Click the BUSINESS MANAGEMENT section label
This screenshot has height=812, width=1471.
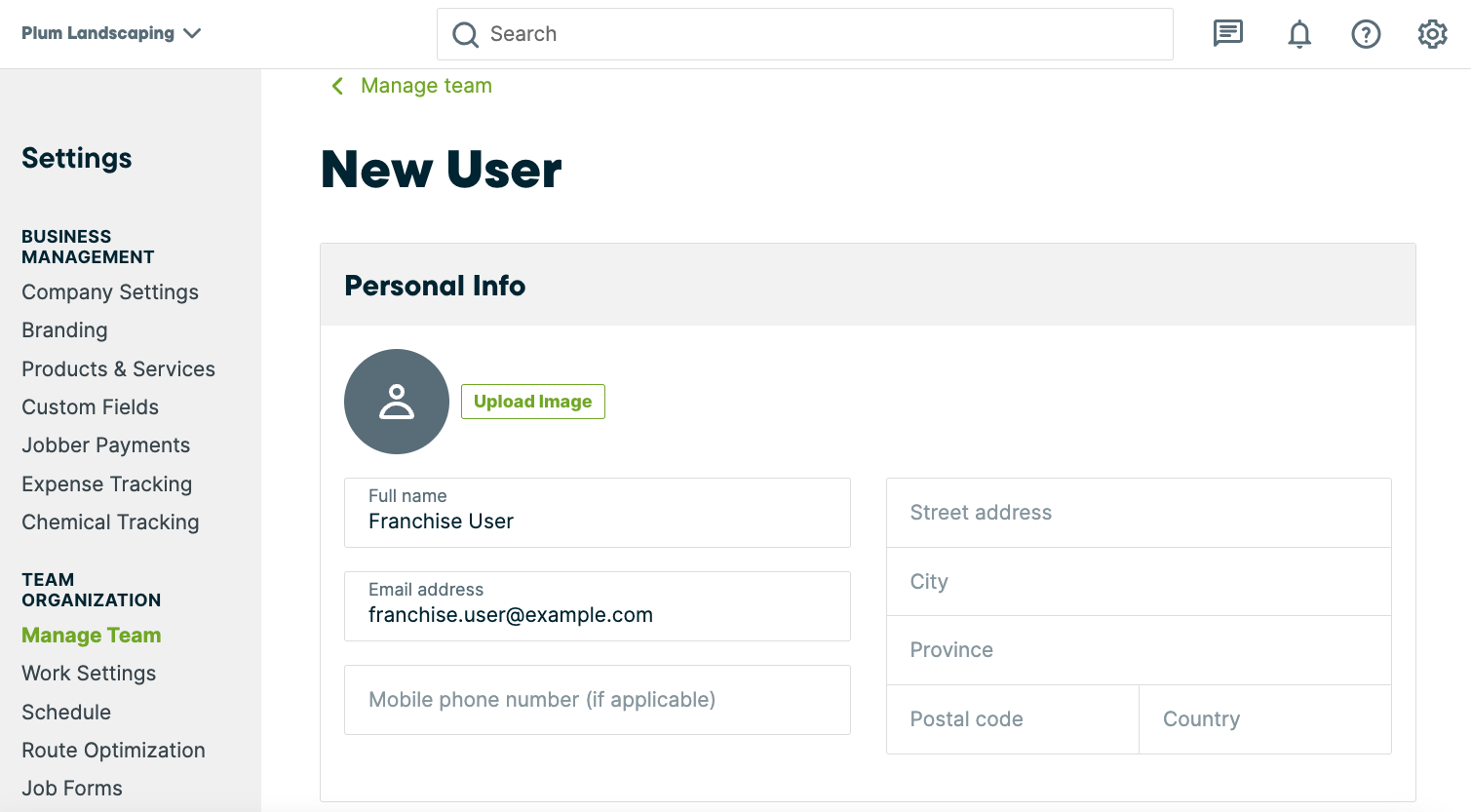point(88,247)
